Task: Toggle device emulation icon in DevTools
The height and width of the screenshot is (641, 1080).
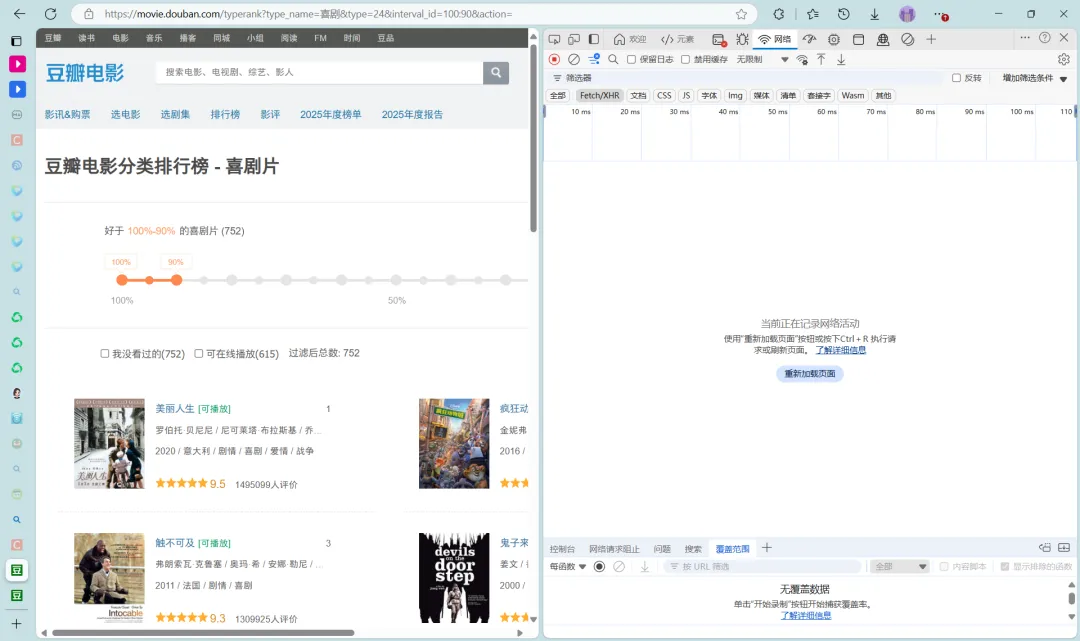Action: click(574, 39)
